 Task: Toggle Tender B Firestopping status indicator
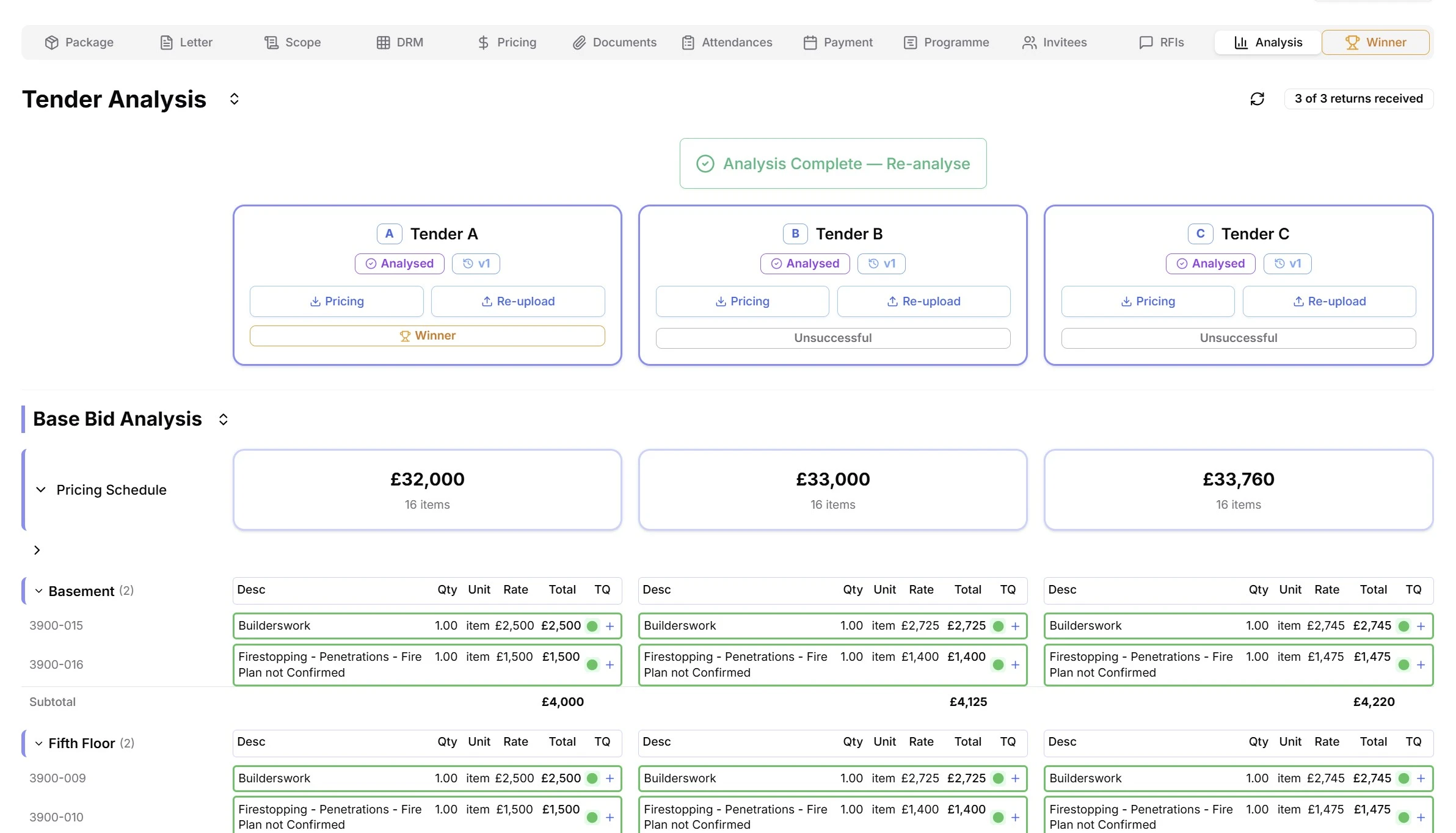[x=999, y=665]
